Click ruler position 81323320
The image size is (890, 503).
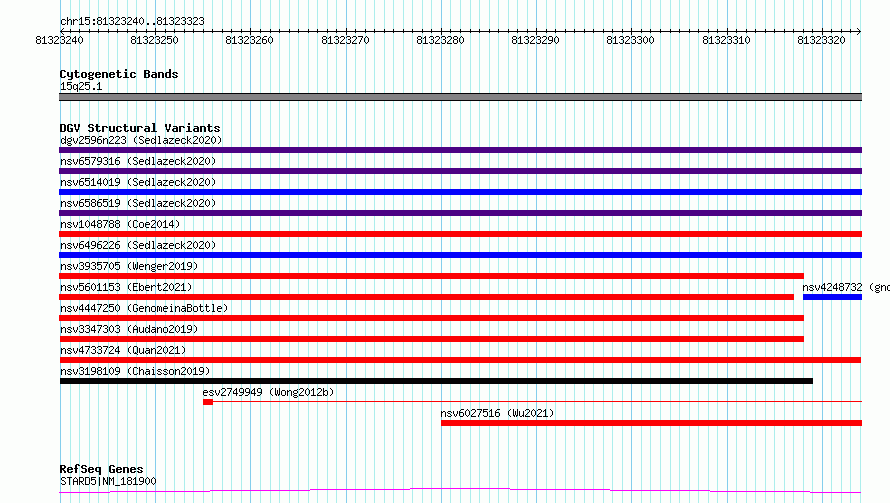[x=821, y=40]
